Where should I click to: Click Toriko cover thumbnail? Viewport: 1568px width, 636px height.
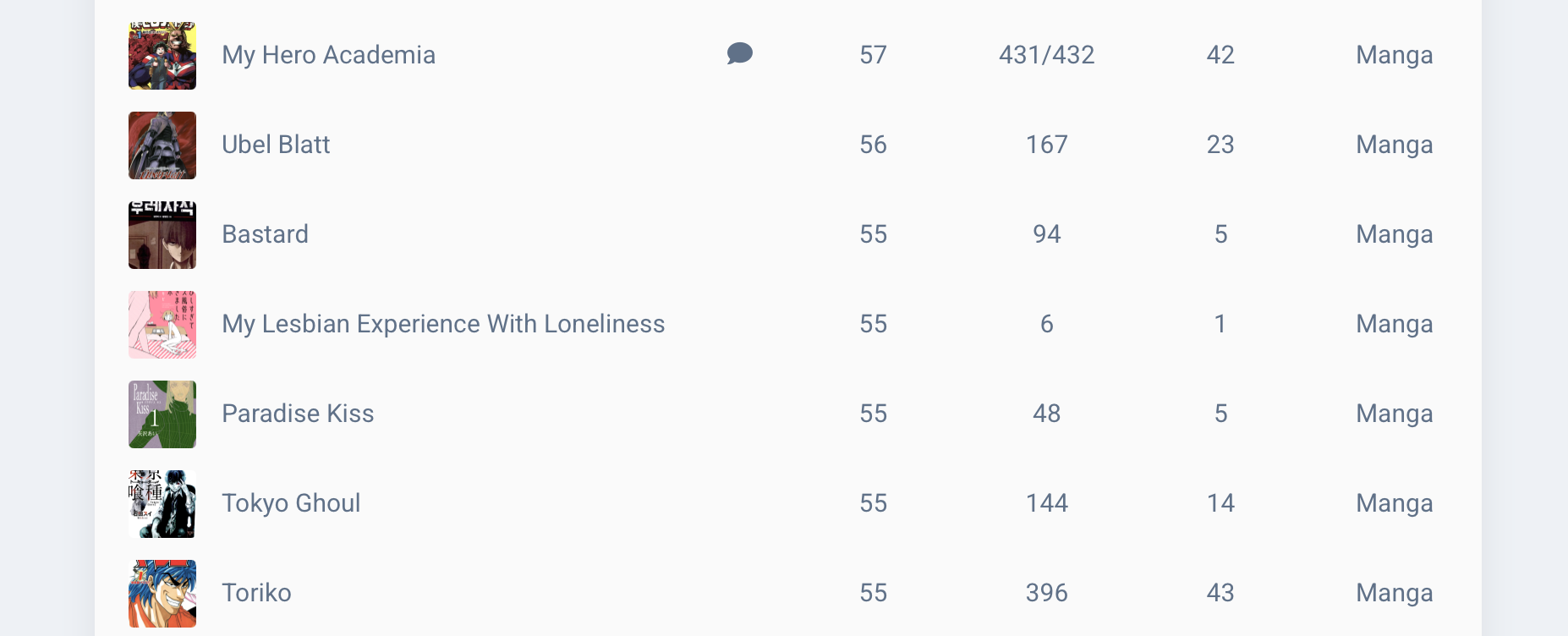click(162, 594)
